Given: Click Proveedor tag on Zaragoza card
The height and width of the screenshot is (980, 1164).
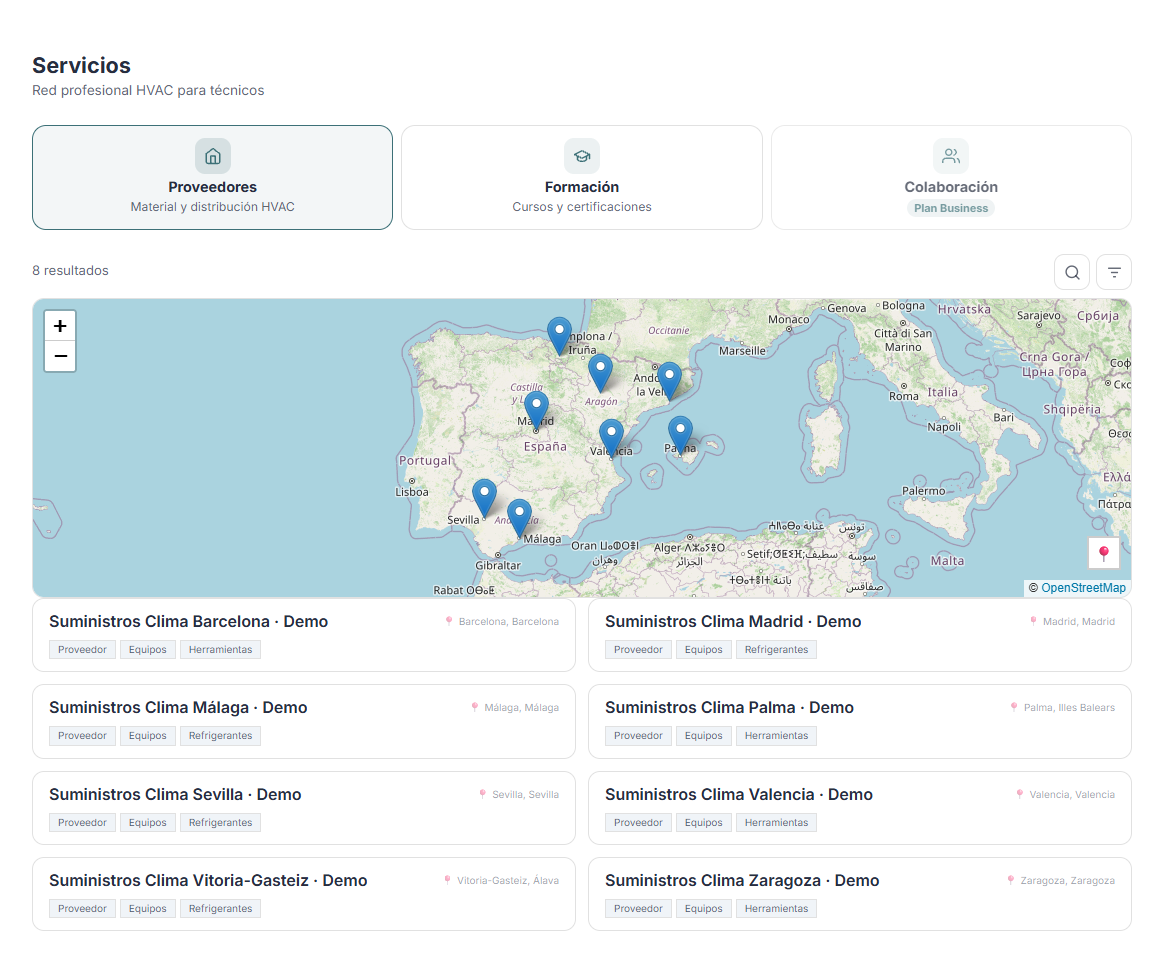Looking at the screenshot, I should (x=638, y=909).
